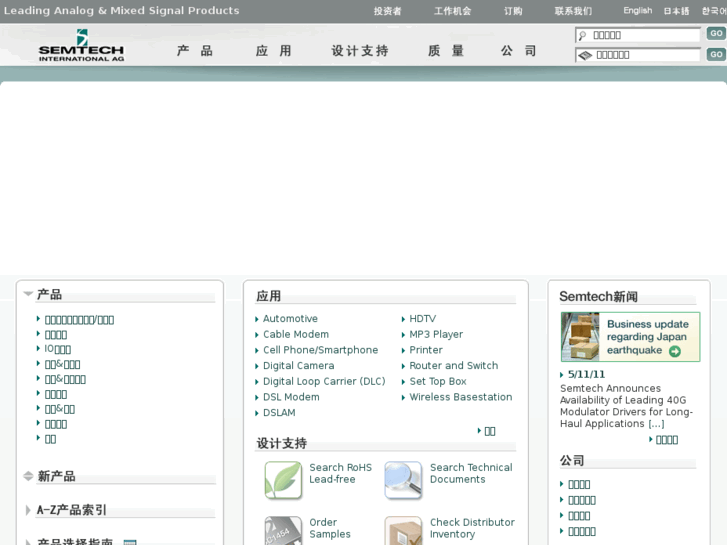The image size is (727, 545).
Task: Open the DSL Modem application link
Action: 291,397
